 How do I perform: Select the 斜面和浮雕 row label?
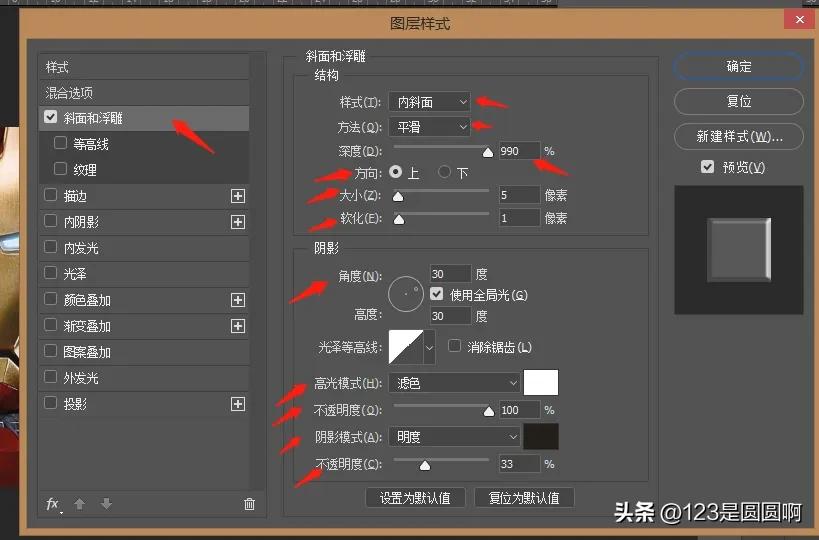coord(93,118)
